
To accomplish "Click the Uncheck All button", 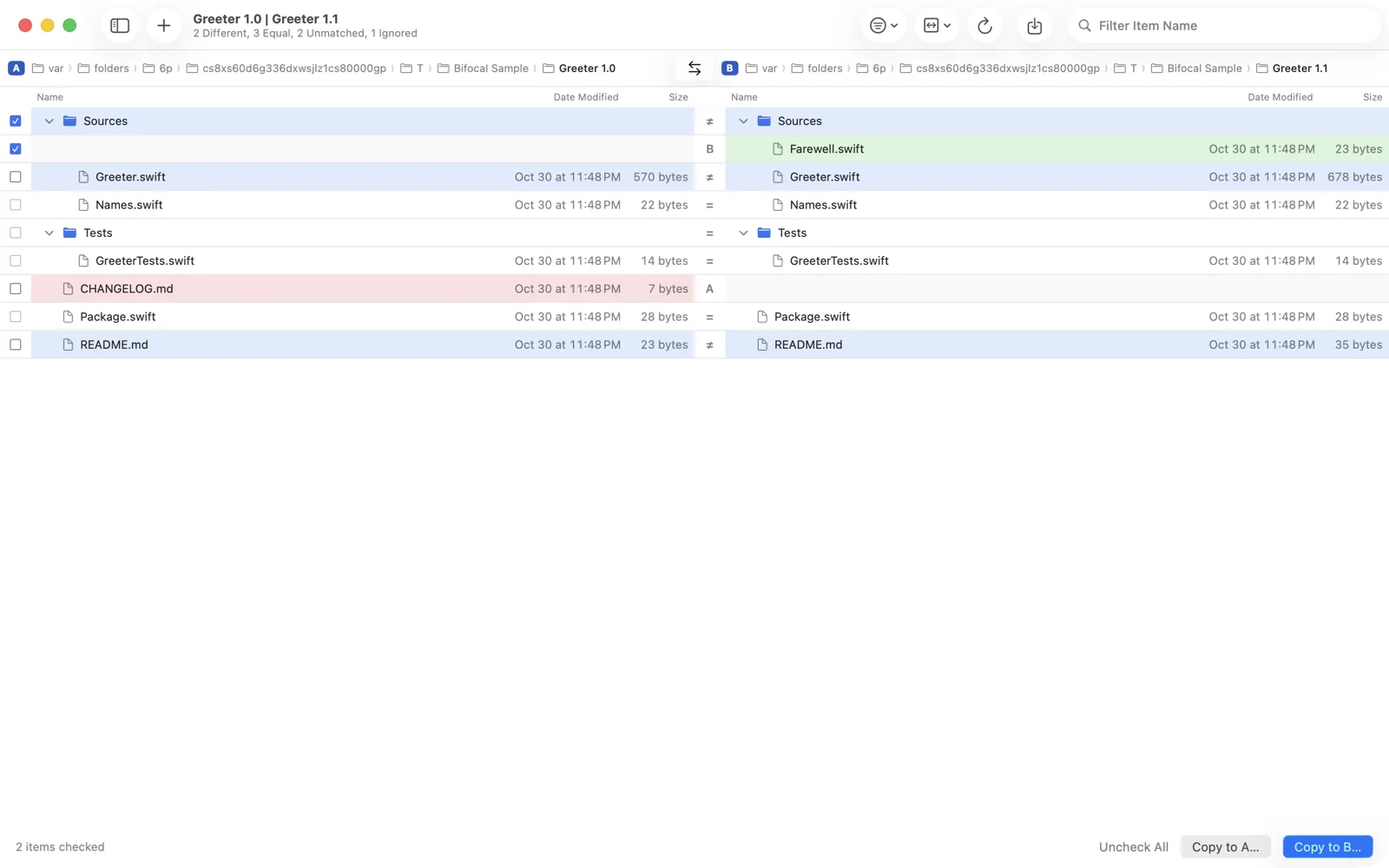I will tap(1133, 847).
